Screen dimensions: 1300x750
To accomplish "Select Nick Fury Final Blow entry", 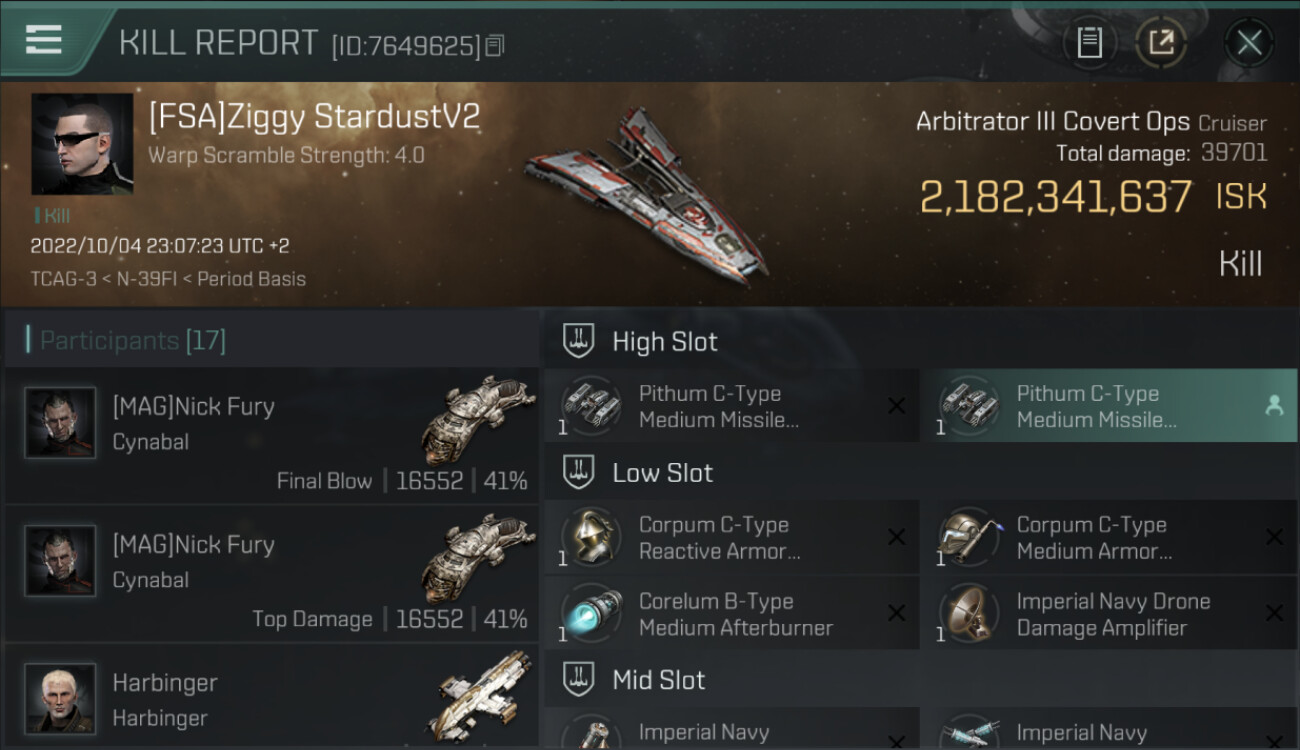I will [x=270, y=436].
